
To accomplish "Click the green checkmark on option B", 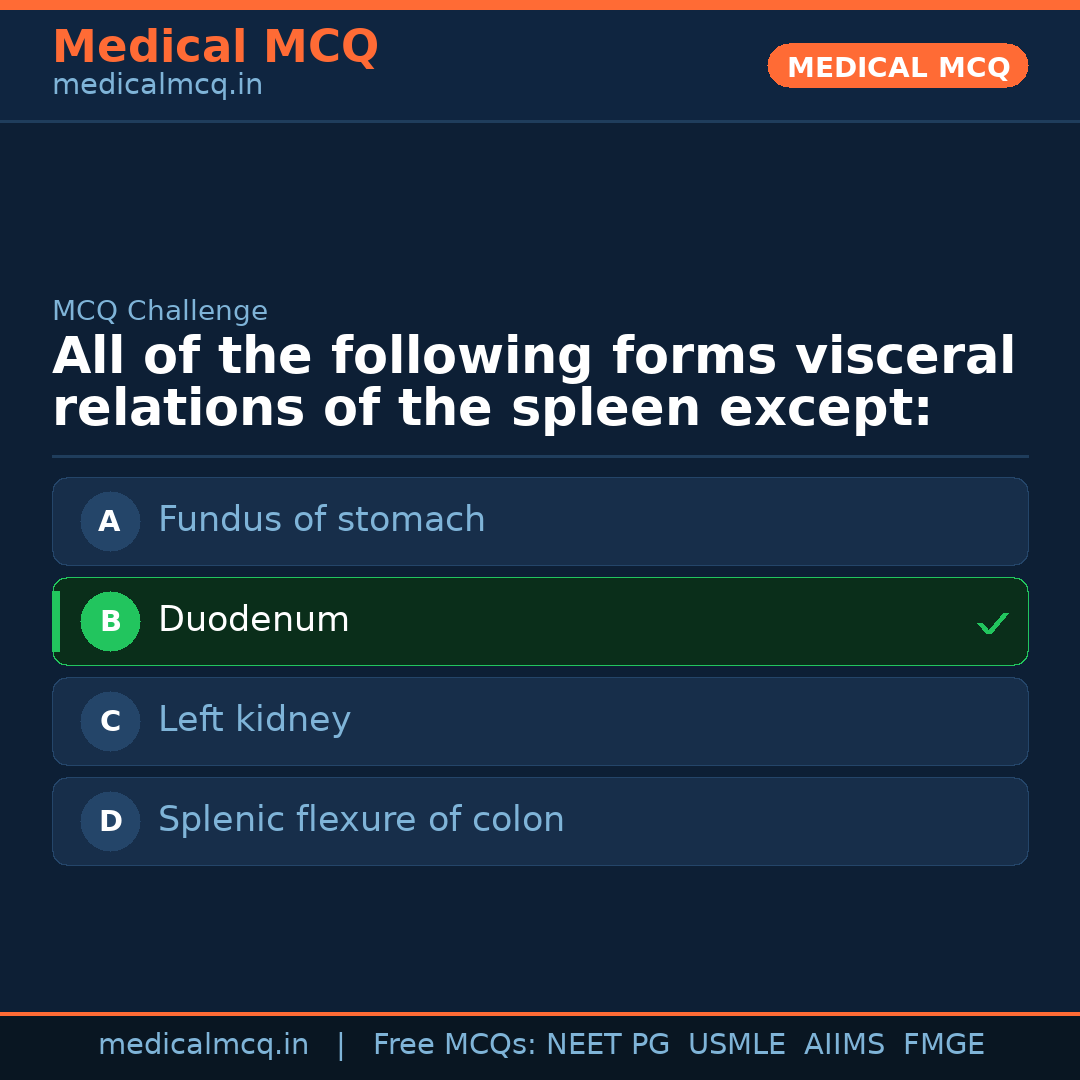I will point(993,623).
